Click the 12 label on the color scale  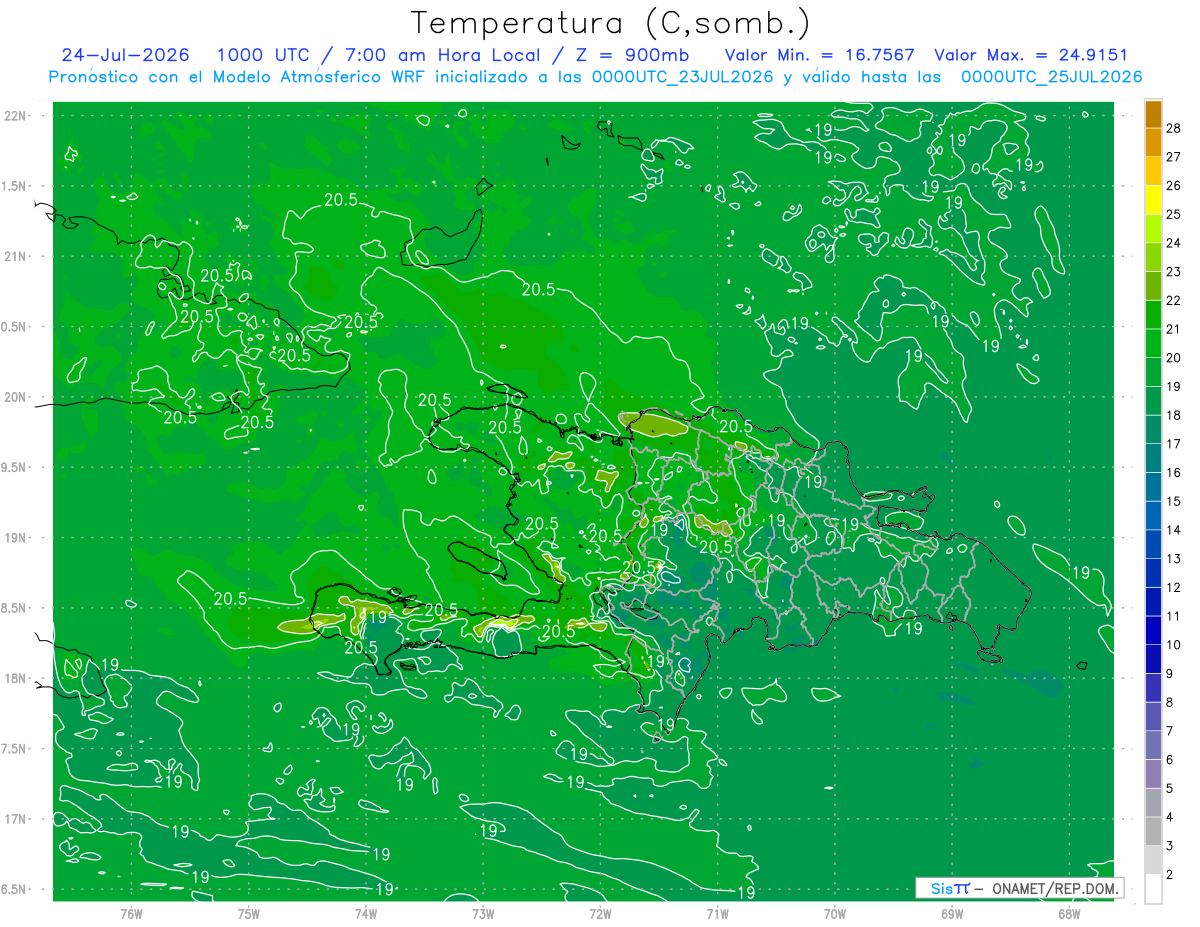coord(1174,587)
